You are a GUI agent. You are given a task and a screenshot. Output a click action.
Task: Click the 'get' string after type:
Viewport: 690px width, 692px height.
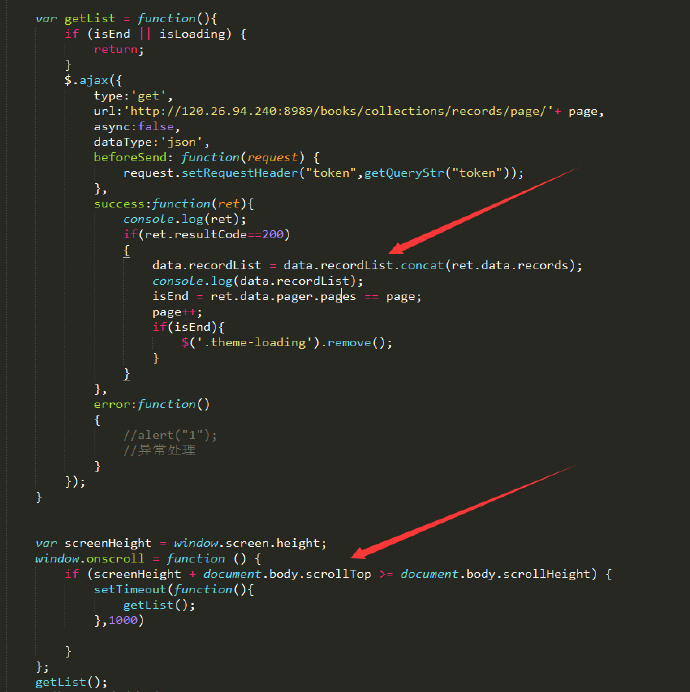[148, 96]
